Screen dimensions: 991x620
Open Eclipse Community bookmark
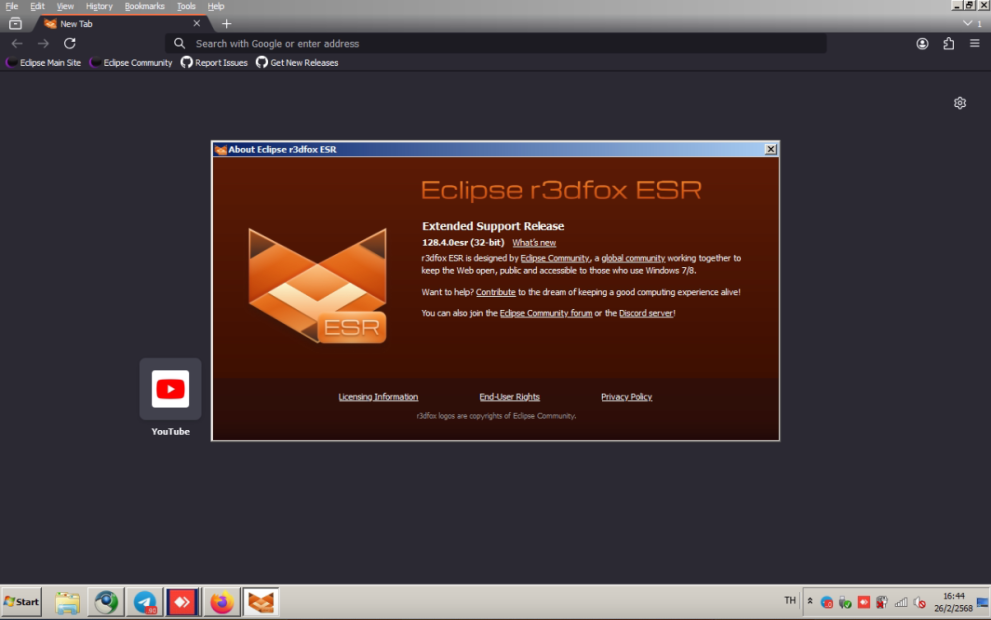tap(131, 63)
